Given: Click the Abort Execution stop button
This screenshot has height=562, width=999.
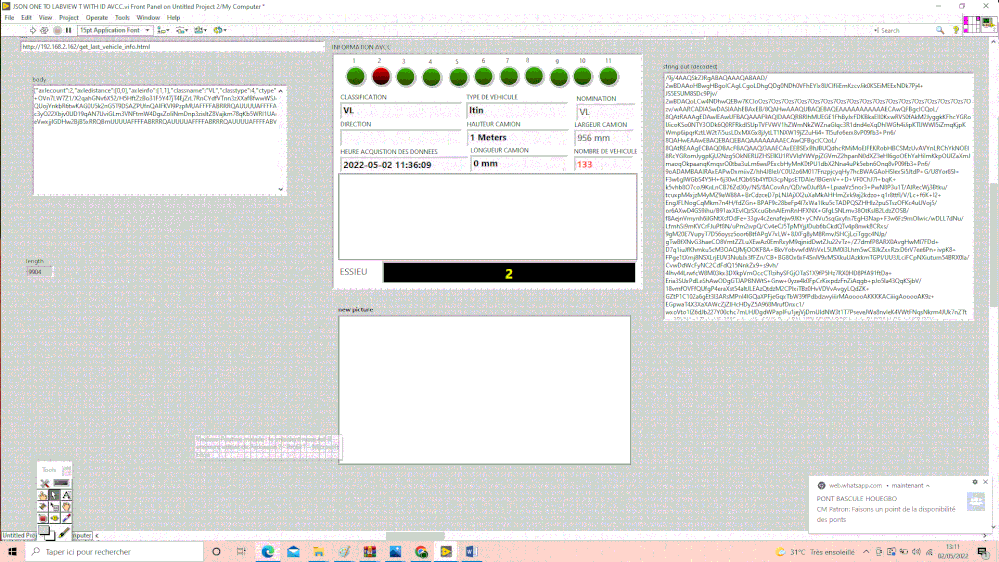Looking at the screenshot, I should point(57,30).
